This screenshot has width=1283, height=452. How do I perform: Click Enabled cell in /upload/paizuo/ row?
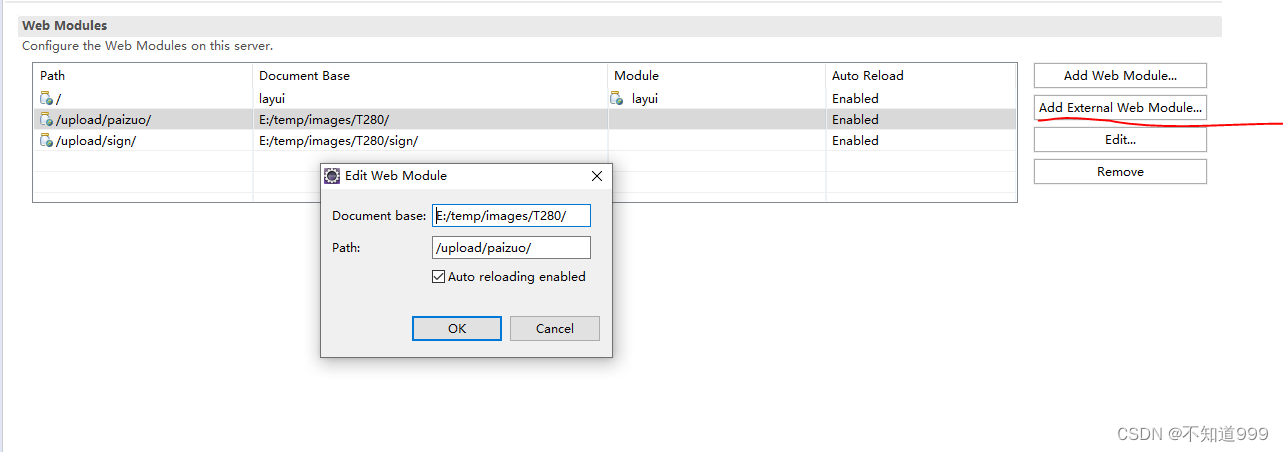[855, 120]
